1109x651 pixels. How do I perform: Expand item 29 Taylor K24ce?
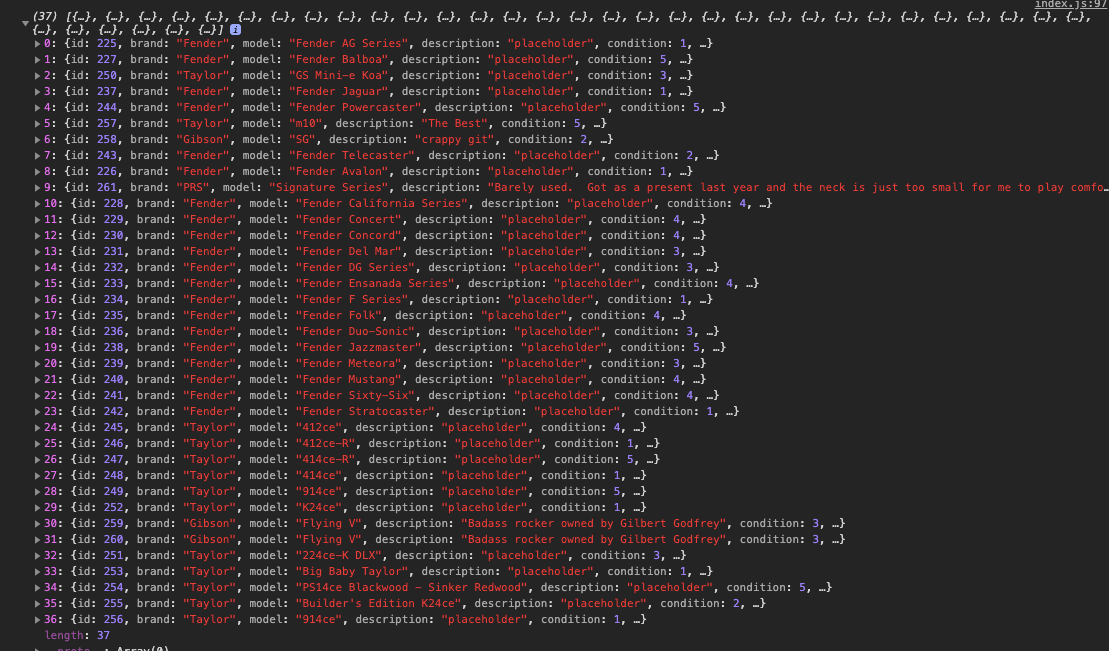pyautogui.click(x=37, y=507)
